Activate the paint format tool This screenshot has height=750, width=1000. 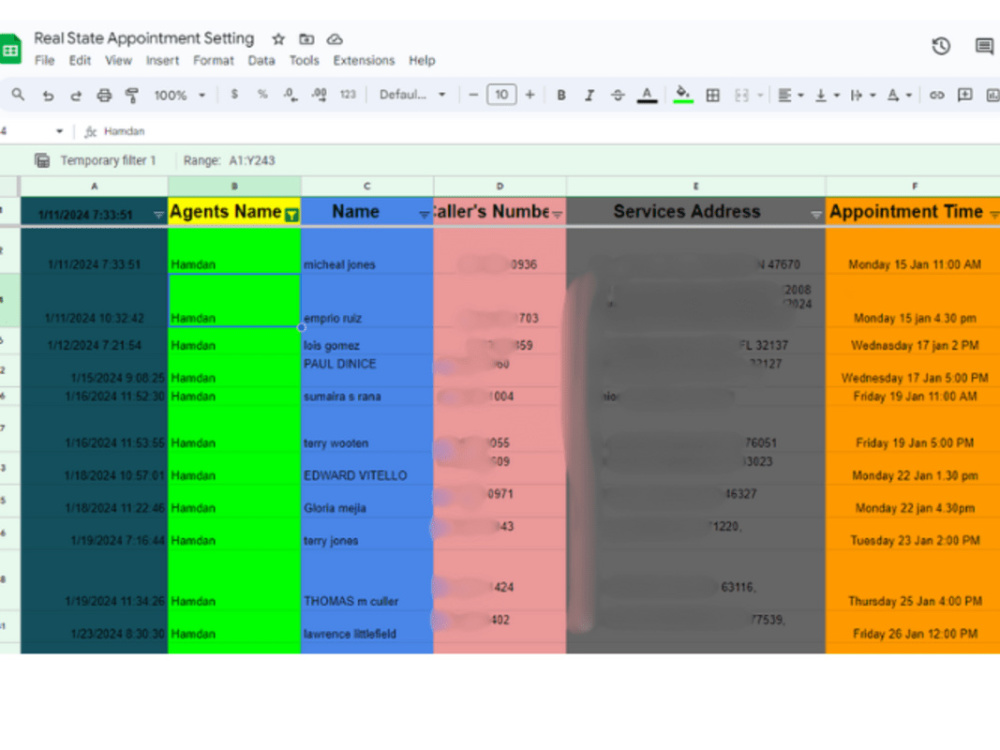(x=132, y=96)
